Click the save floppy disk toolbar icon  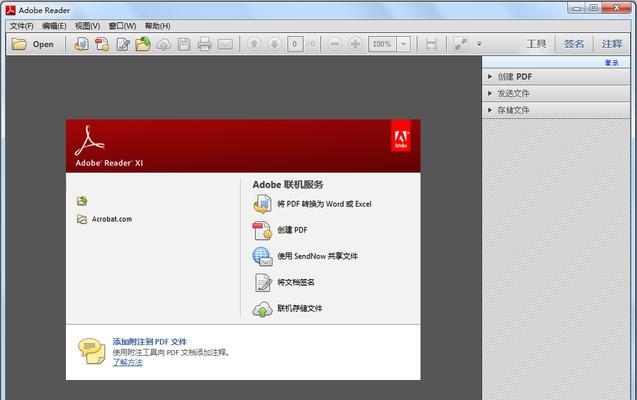[184, 44]
